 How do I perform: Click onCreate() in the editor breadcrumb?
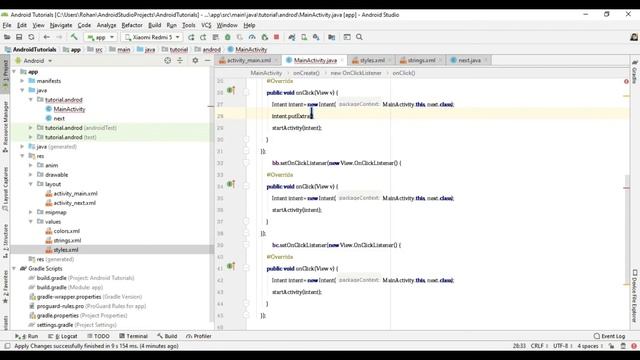pos(306,73)
